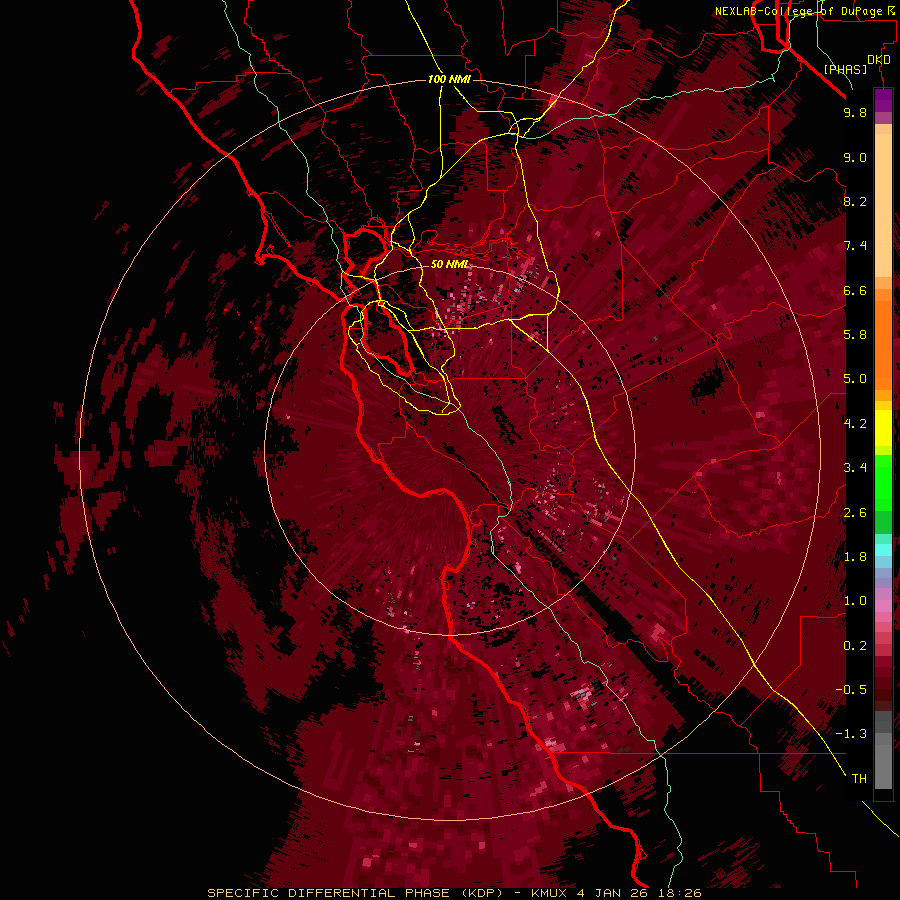The height and width of the screenshot is (900, 900).
Task: Select the -0.5 scale value
Action: tap(851, 690)
